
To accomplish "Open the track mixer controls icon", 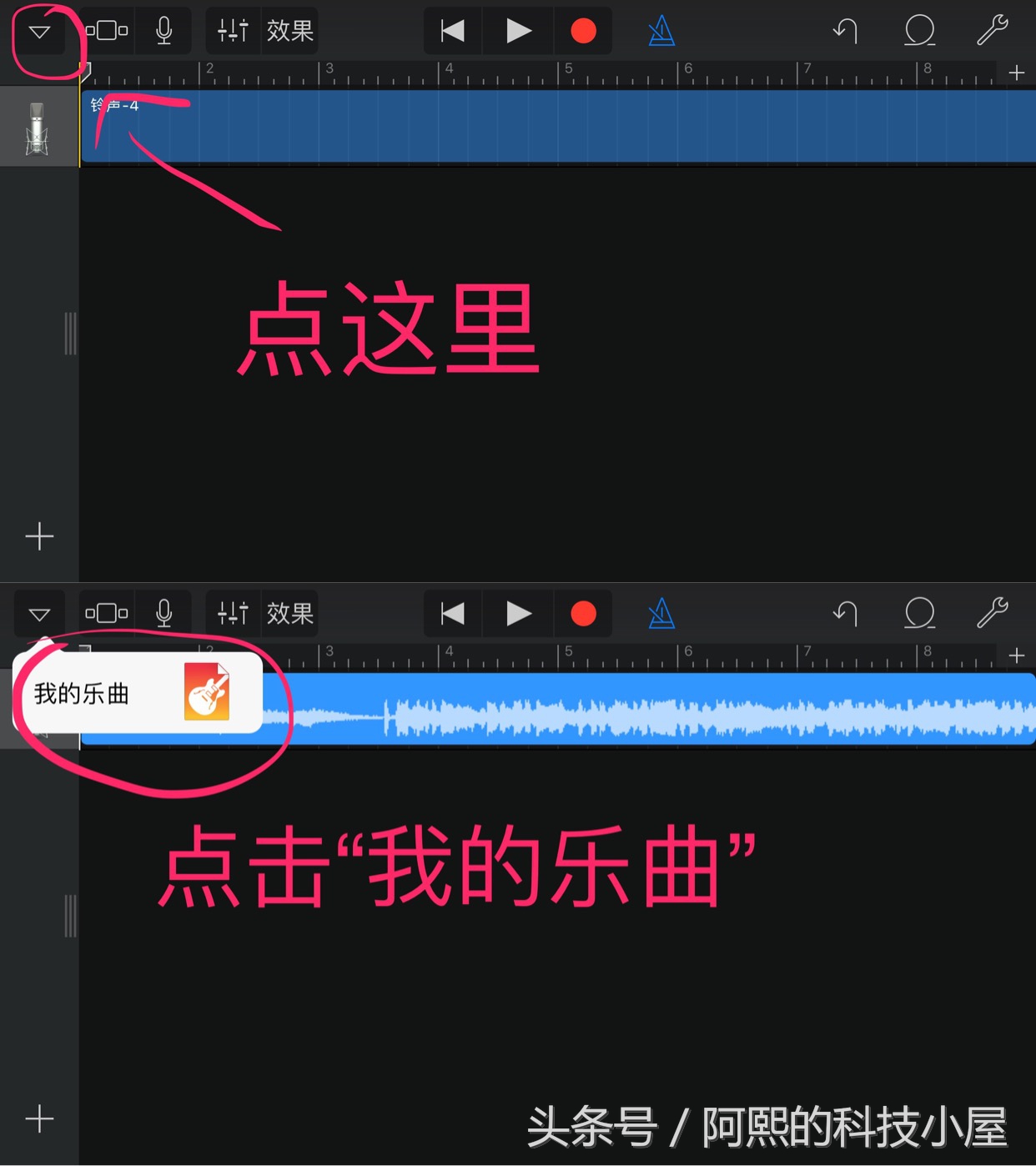I will point(232,30).
